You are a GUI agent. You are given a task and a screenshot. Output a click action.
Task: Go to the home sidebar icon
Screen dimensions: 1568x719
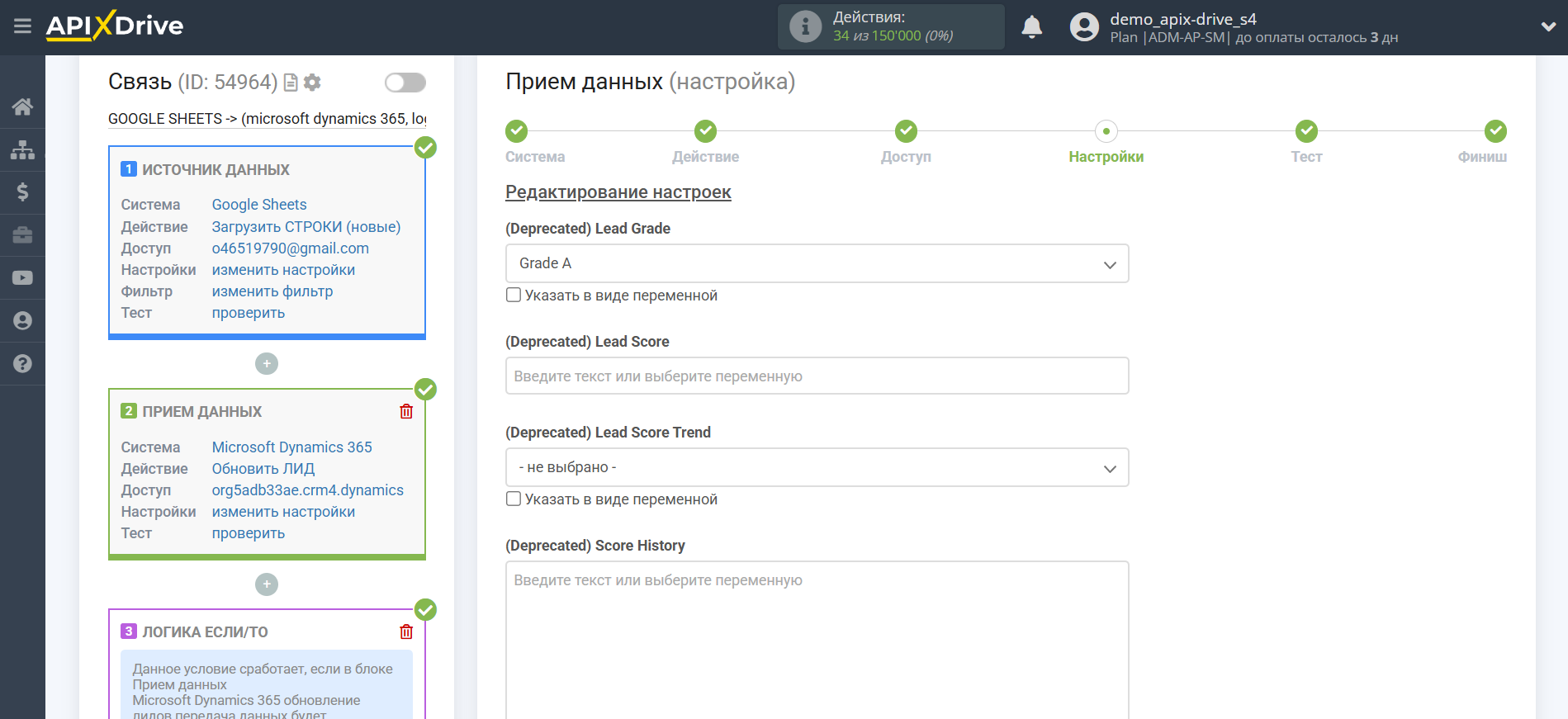click(x=22, y=106)
